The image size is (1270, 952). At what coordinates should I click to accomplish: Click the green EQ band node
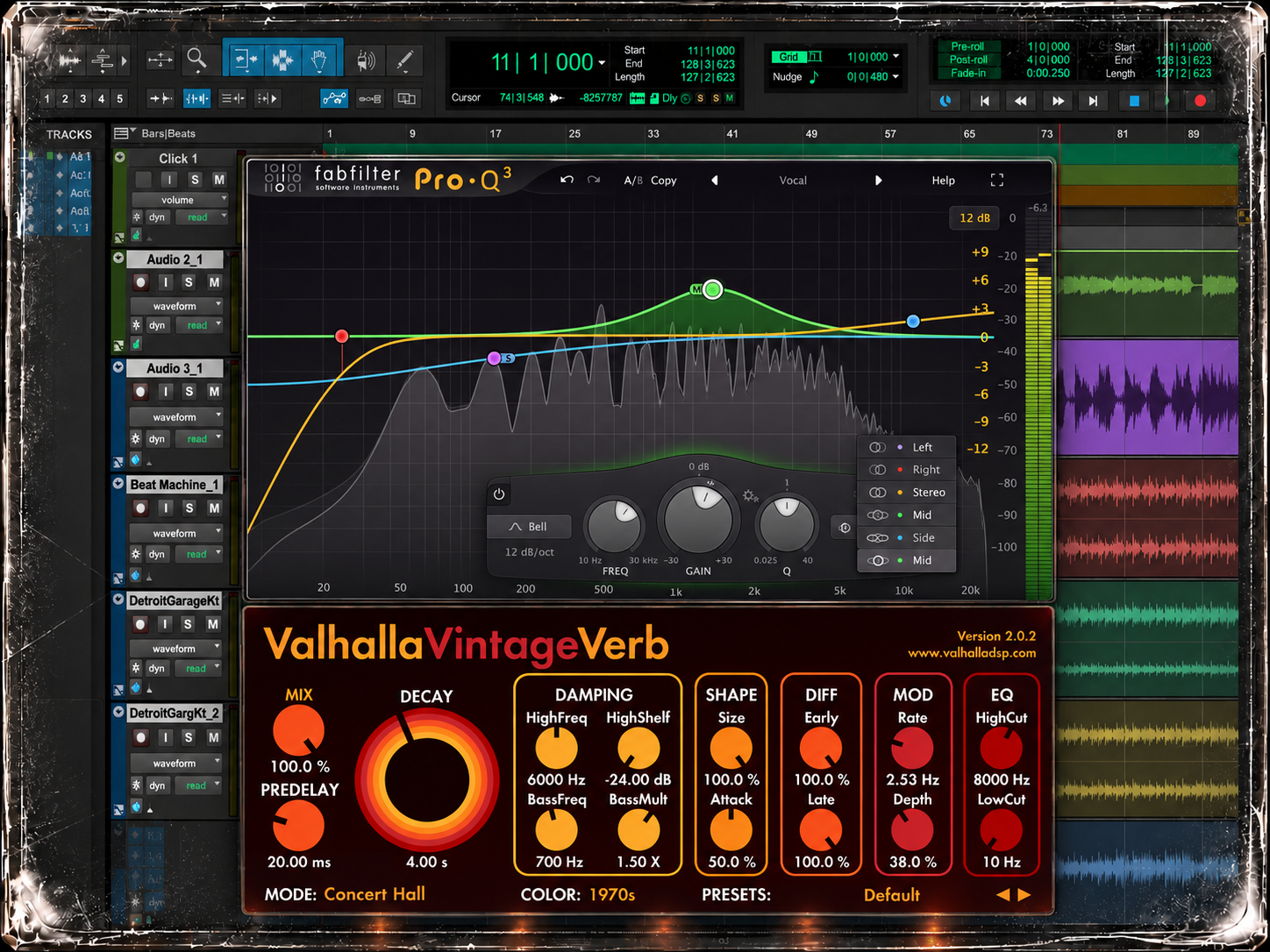pos(713,288)
